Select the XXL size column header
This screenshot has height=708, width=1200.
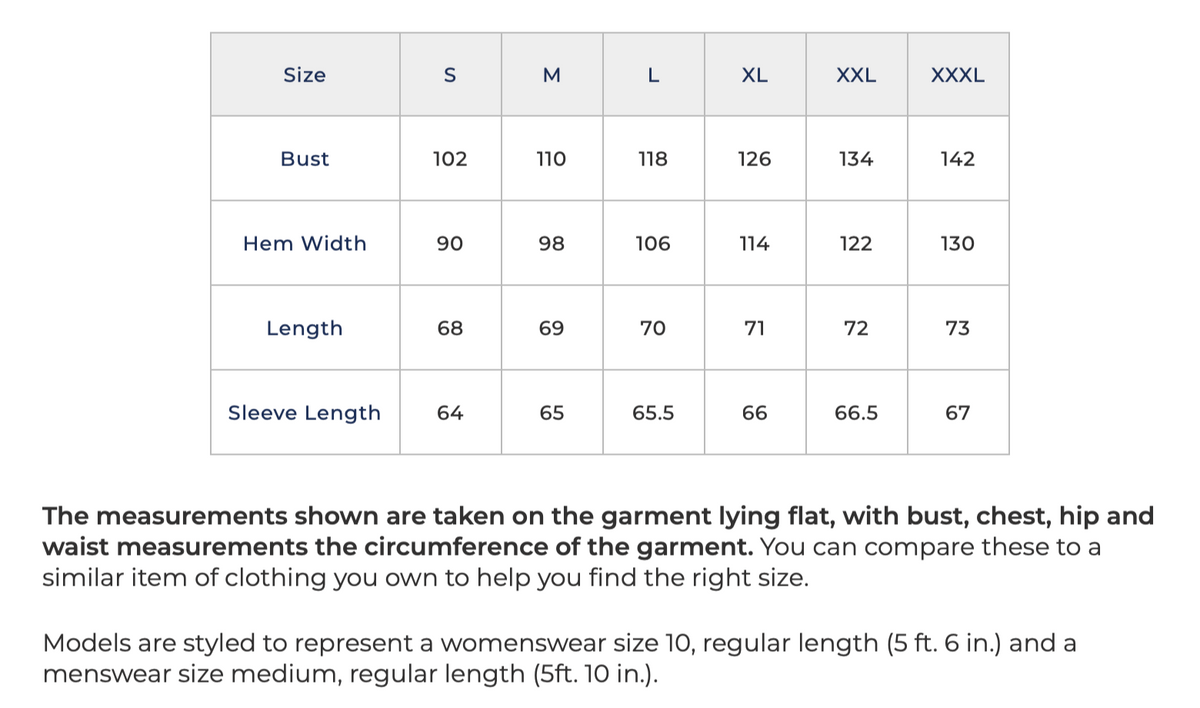(856, 75)
